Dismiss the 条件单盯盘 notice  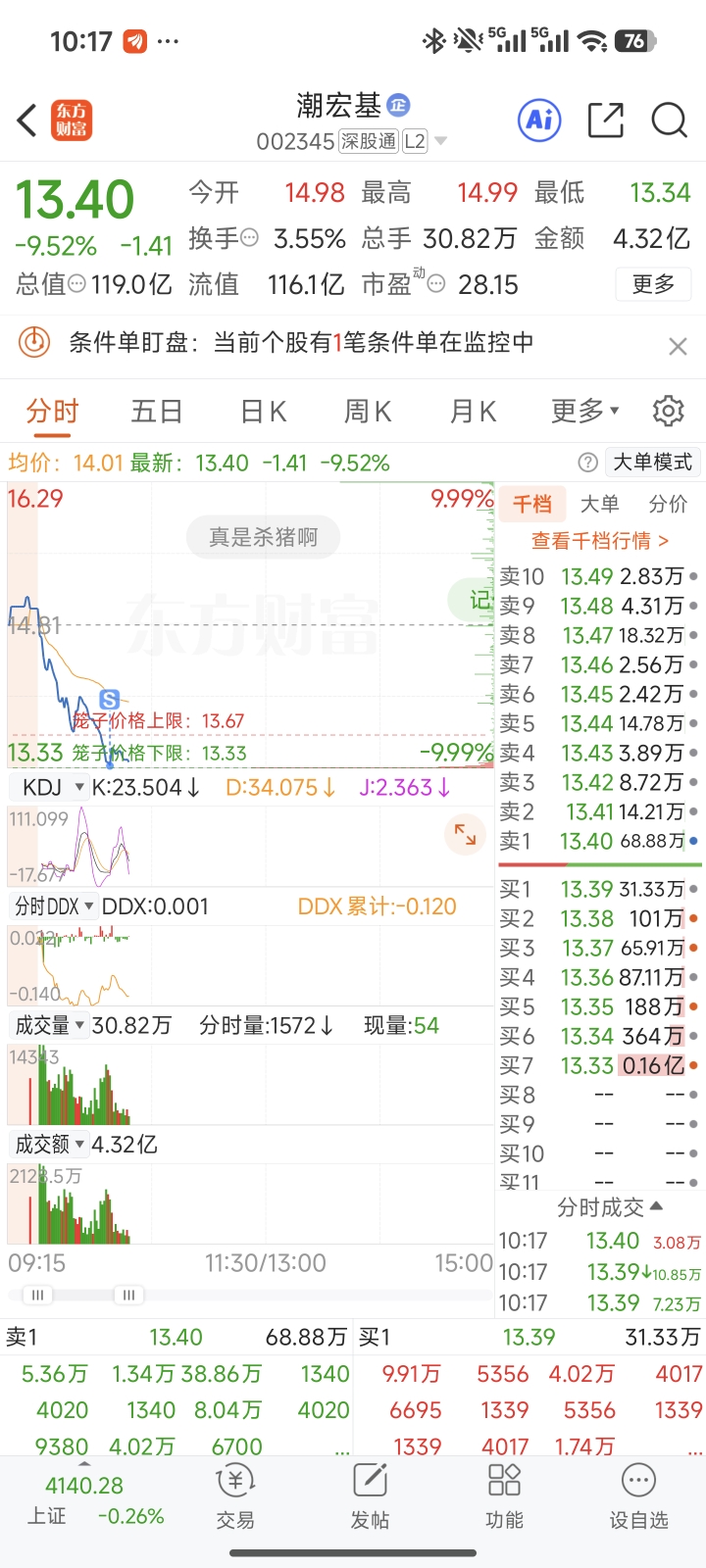click(678, 346)
